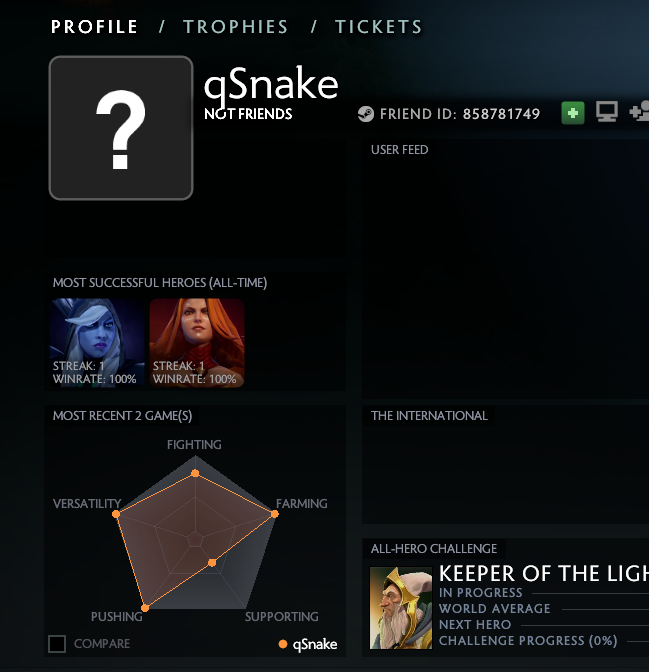Click the green add friend plus icon
Image resolution: width=649 pixels, height=672 pixels.
point(573,113)
